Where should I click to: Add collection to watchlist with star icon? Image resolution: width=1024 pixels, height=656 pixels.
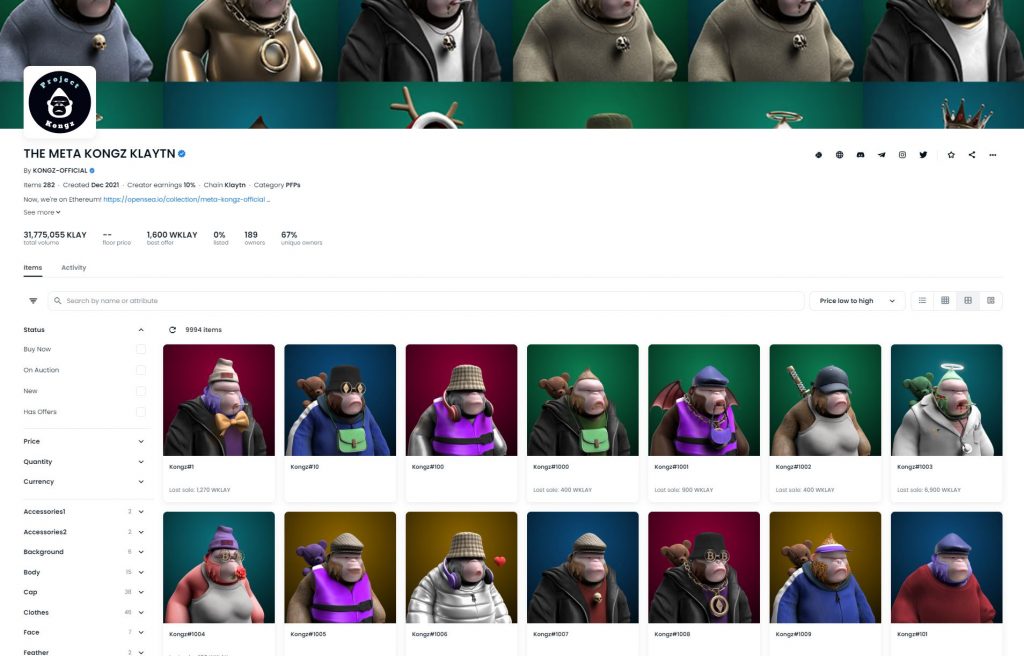951,155
